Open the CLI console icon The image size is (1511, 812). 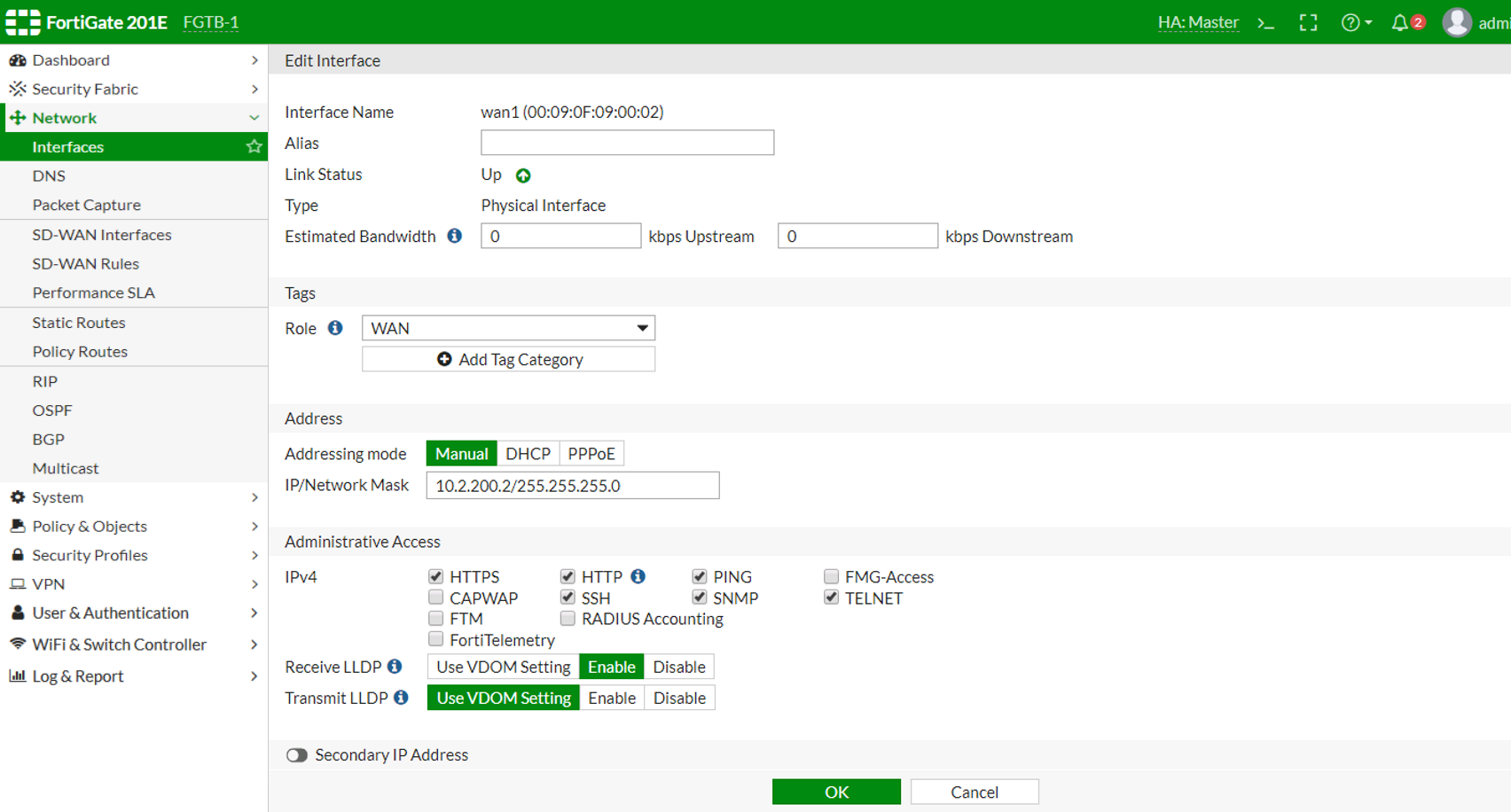pos(1266,23)
